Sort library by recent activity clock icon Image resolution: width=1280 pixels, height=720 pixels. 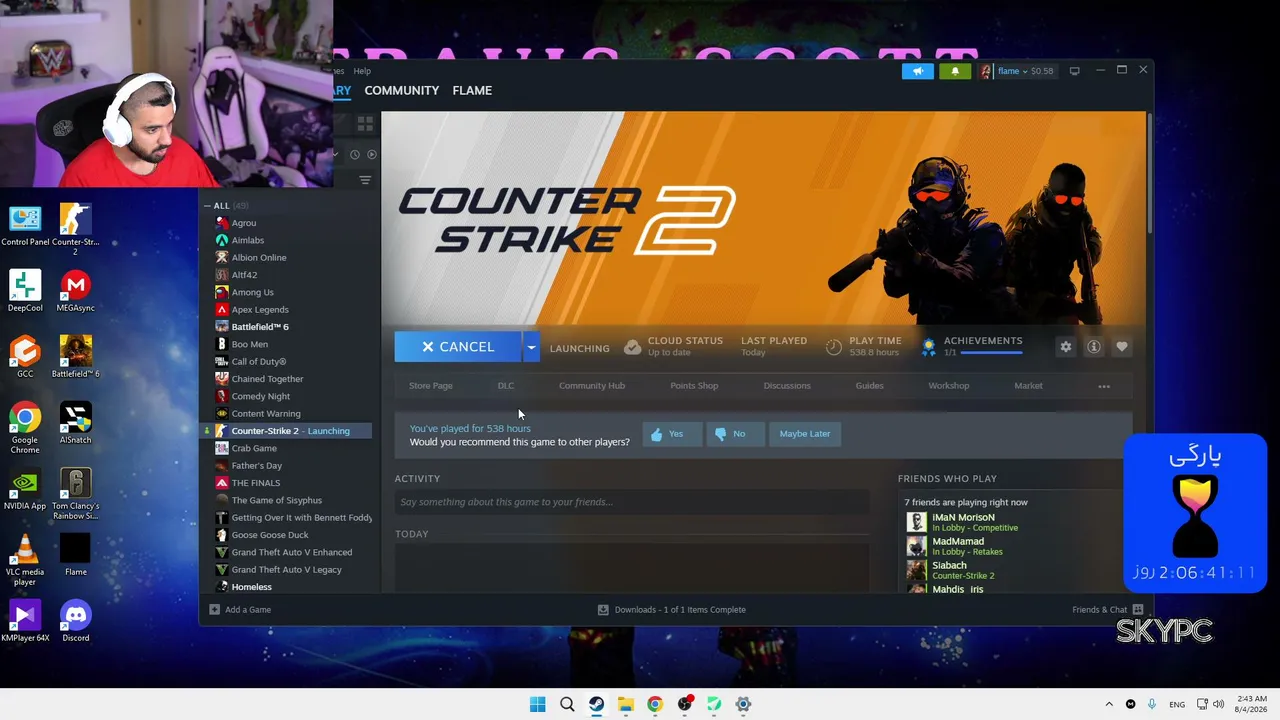[x=354, y=155]
